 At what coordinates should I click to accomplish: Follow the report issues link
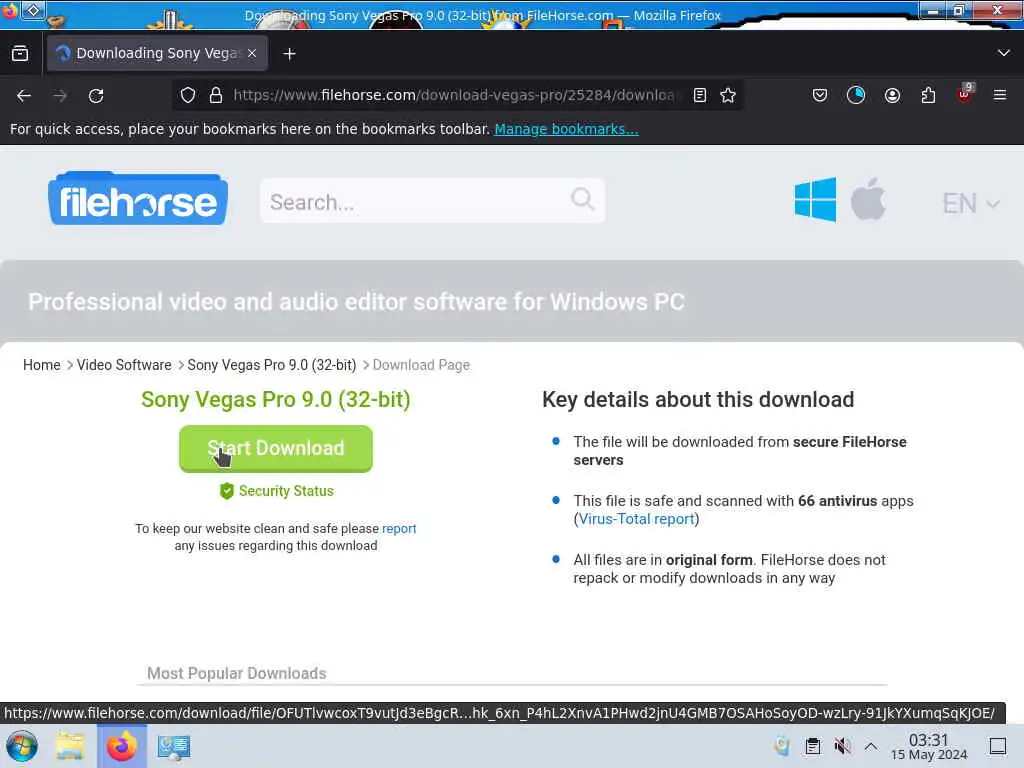tap(399, 528)
